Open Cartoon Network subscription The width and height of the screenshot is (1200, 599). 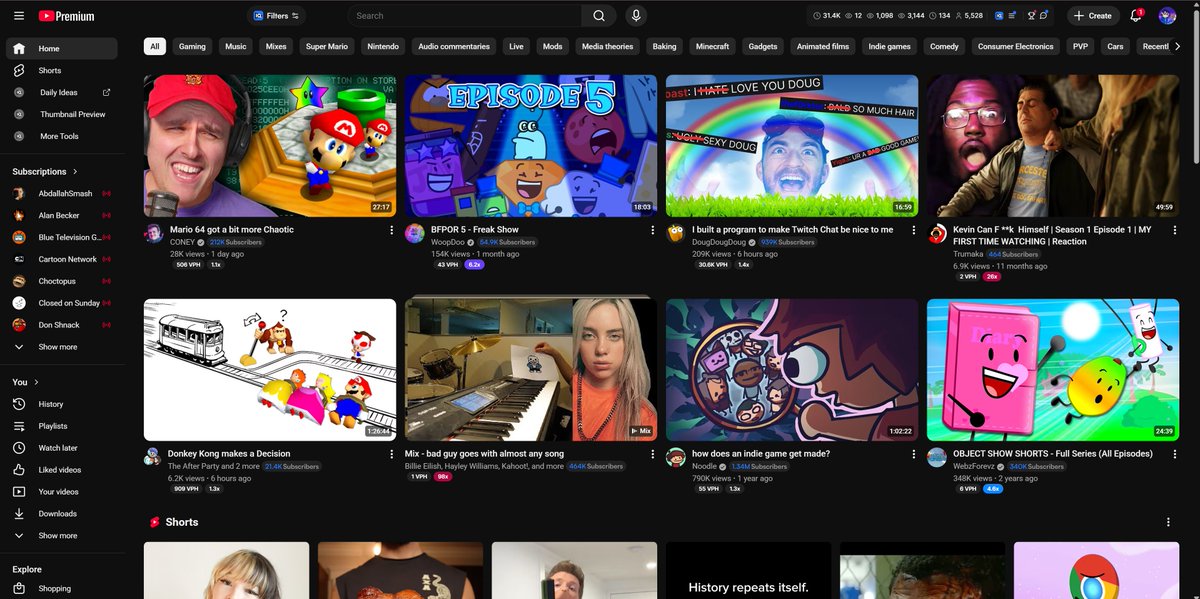pyautogui.click(x=61, y=259)
